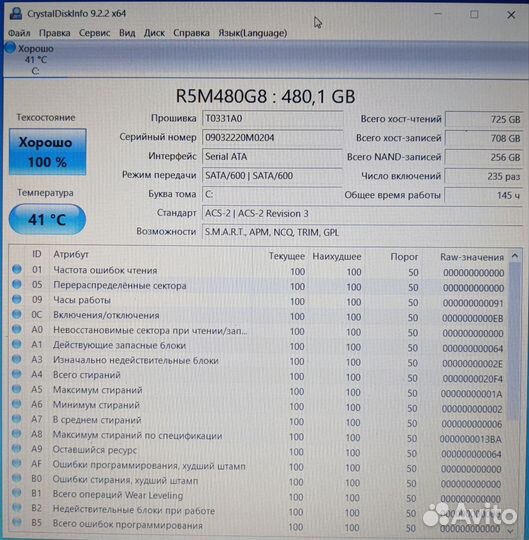Open the Язык(Language) menu

tap(253, 33)
